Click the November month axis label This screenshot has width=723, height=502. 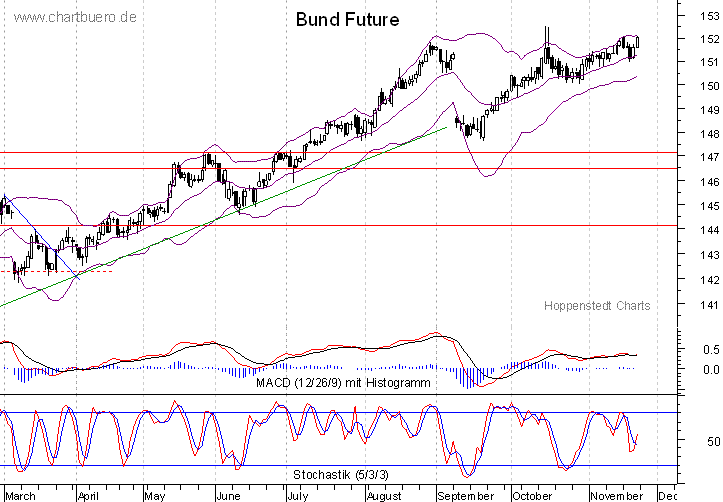coord(616,496)
